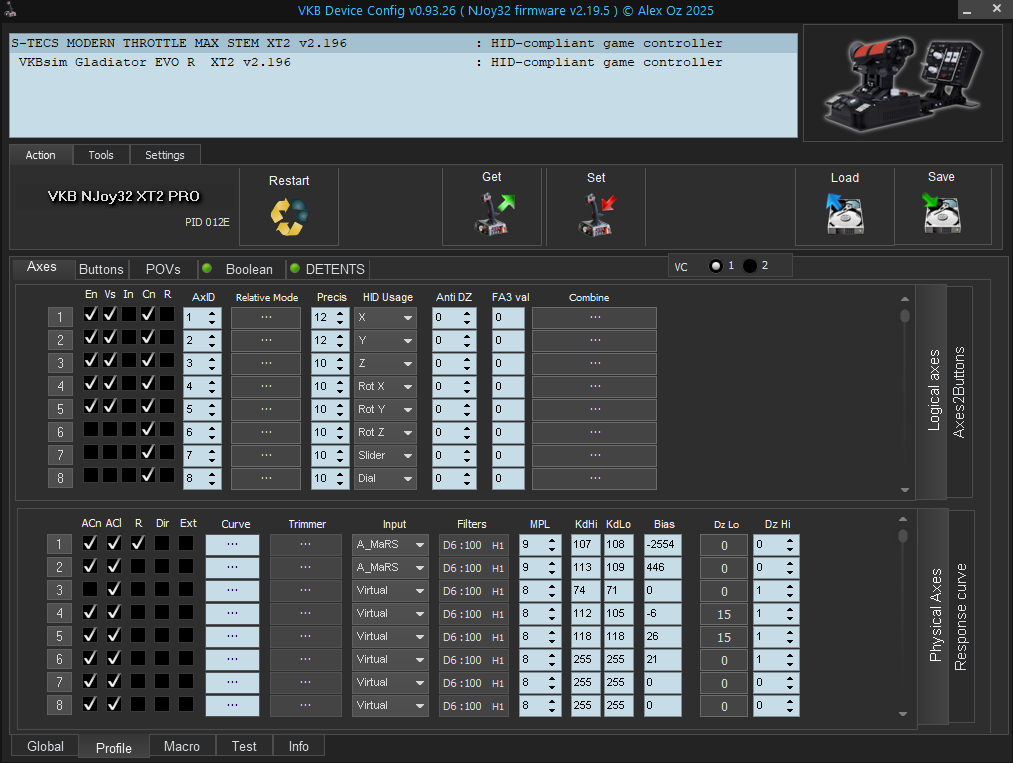Open Input dropdown for physical axis 8
The width and height of the screenshot is (1013, 763).
point(390,706)
